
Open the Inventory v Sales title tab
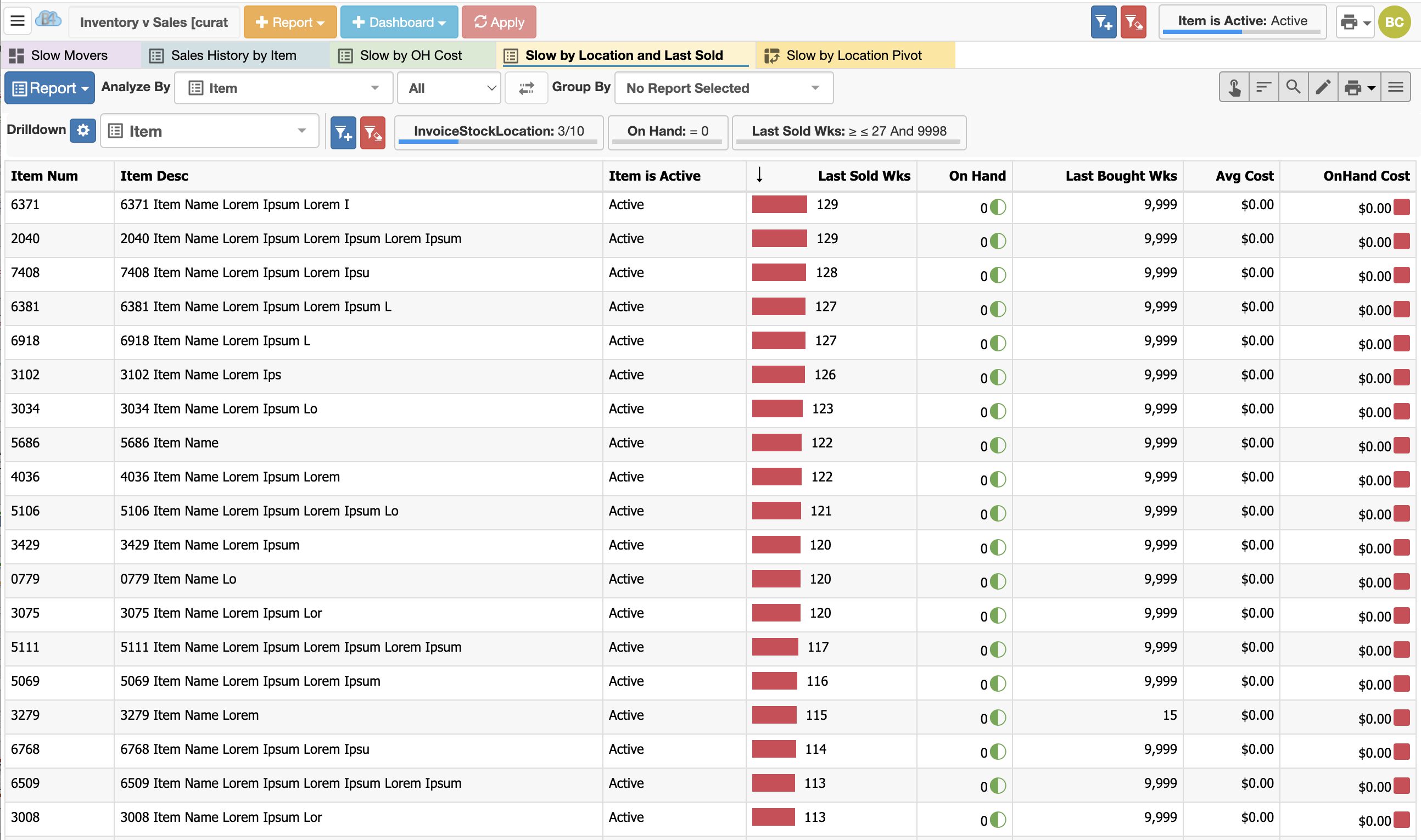pos(154,22)
